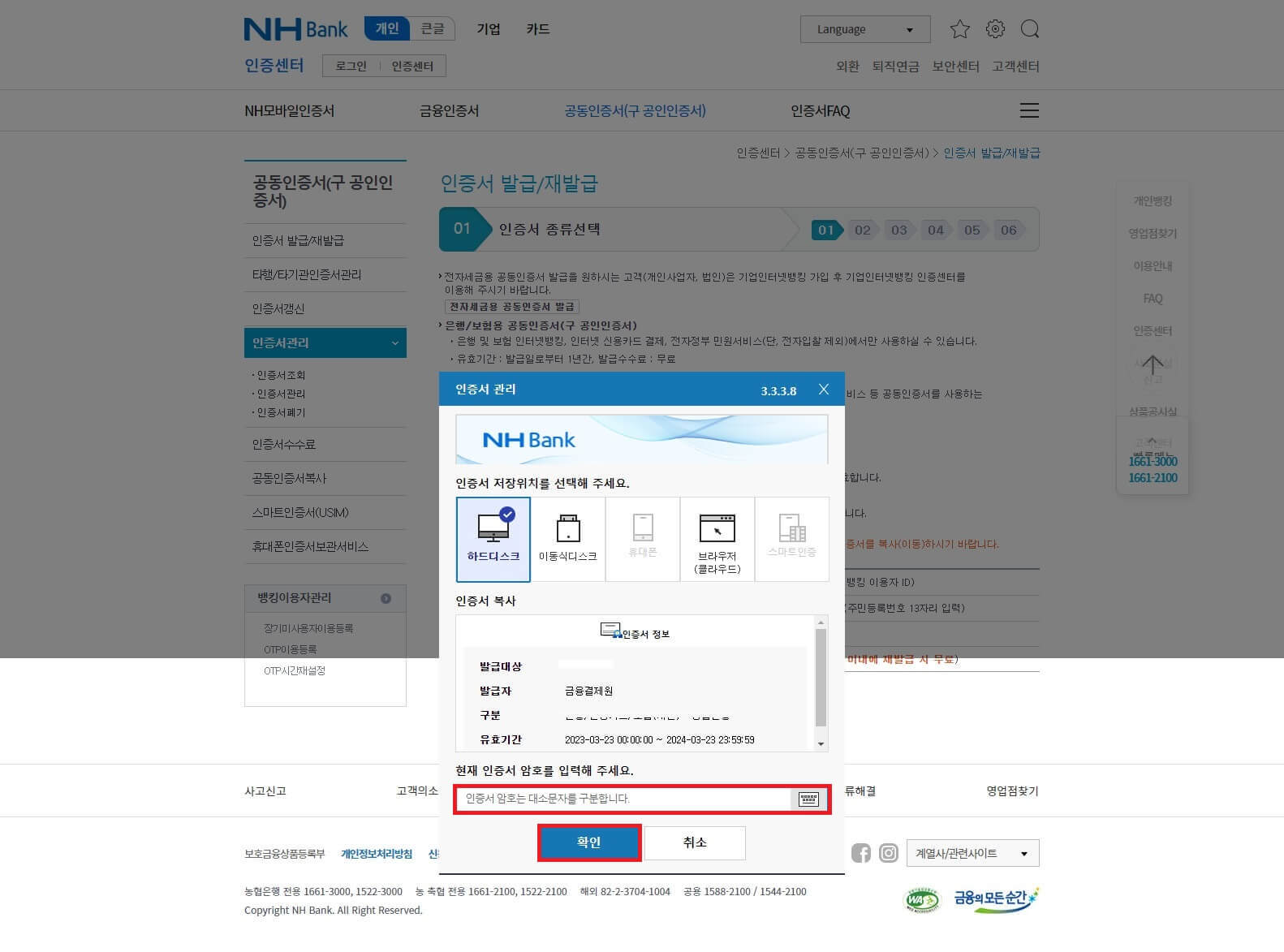1284x952 pixels.
Task: Open 공동인증서(구 공인인증서) navigation tab
Action: click(x=635, y=110)
